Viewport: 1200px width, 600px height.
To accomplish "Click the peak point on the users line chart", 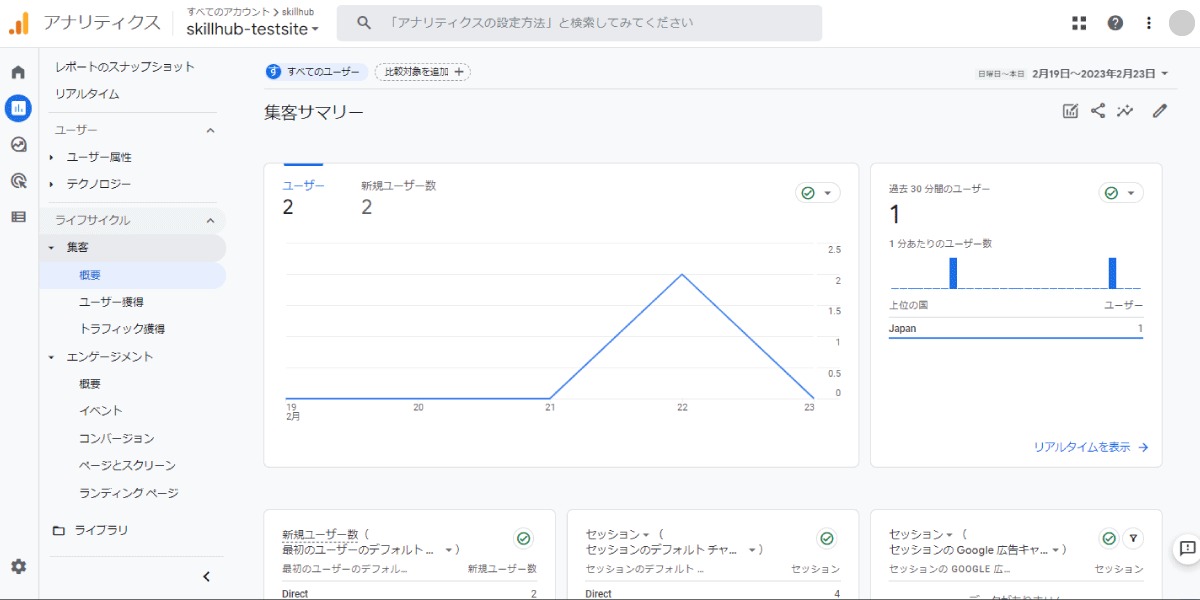I will point(682,274).
